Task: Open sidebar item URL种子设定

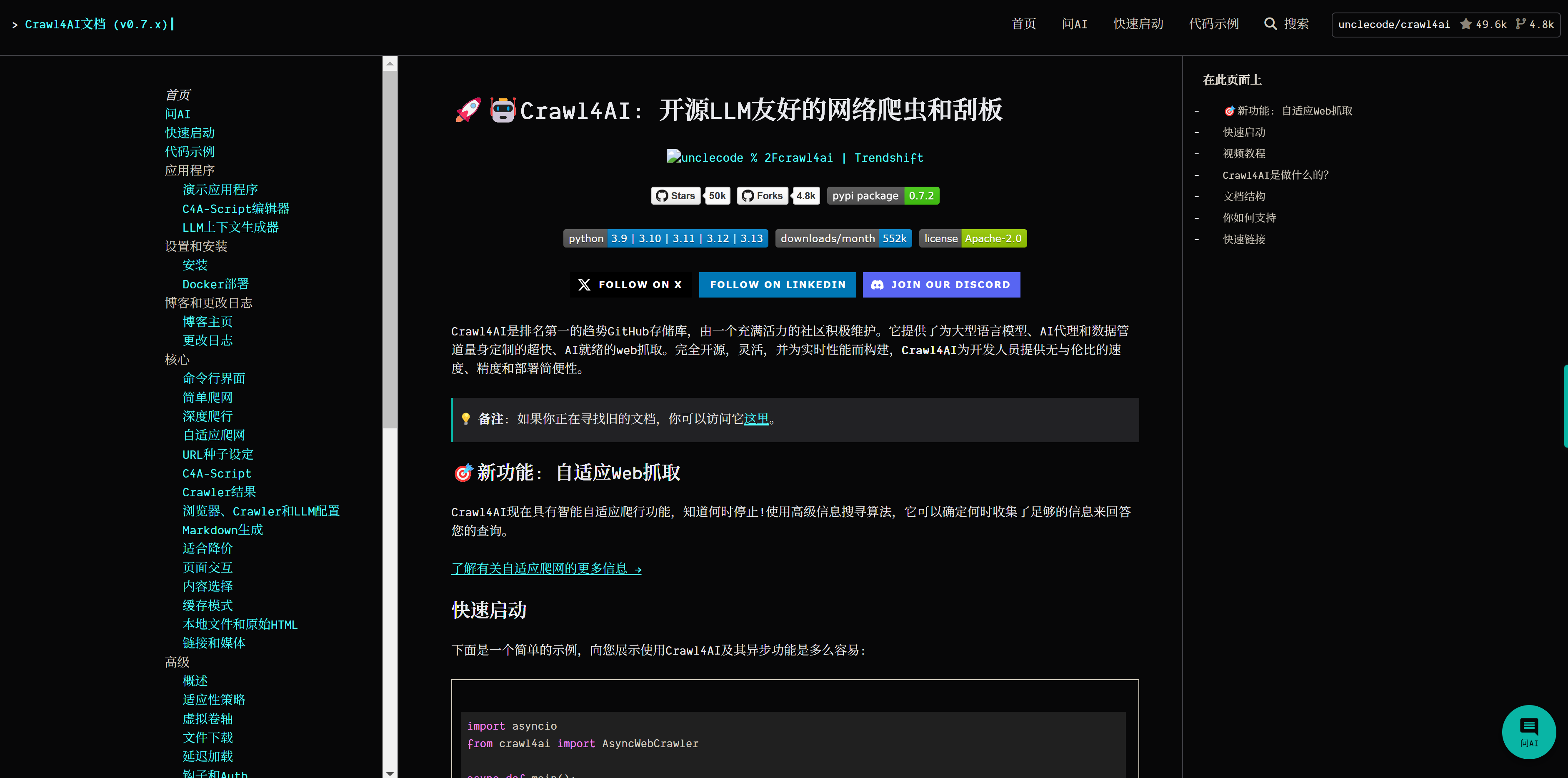Action: point(218,454)
